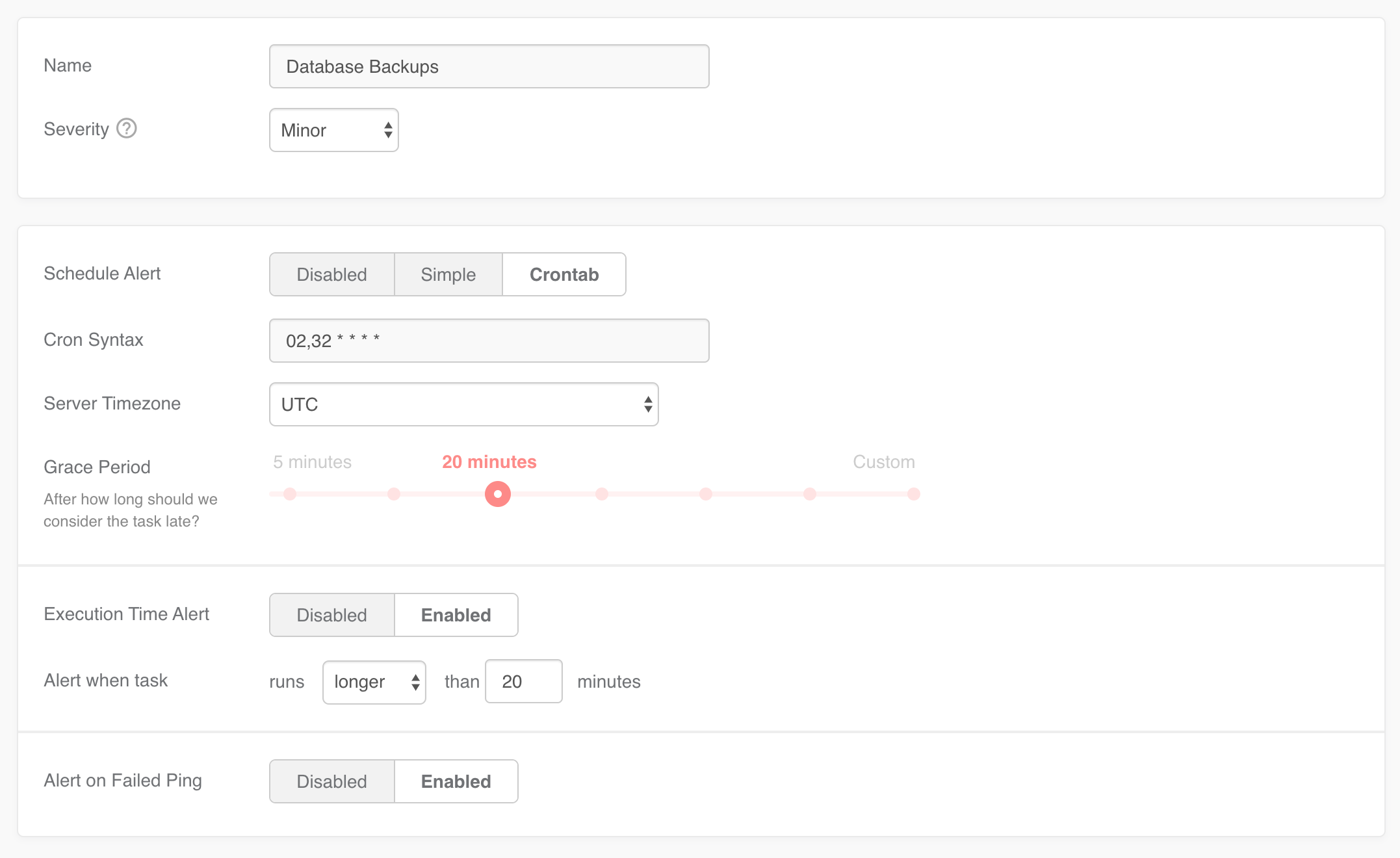Click the execution minutes threshold field
The height and width of the screenshot is (858, 1400).
click(x=523, y=681)
